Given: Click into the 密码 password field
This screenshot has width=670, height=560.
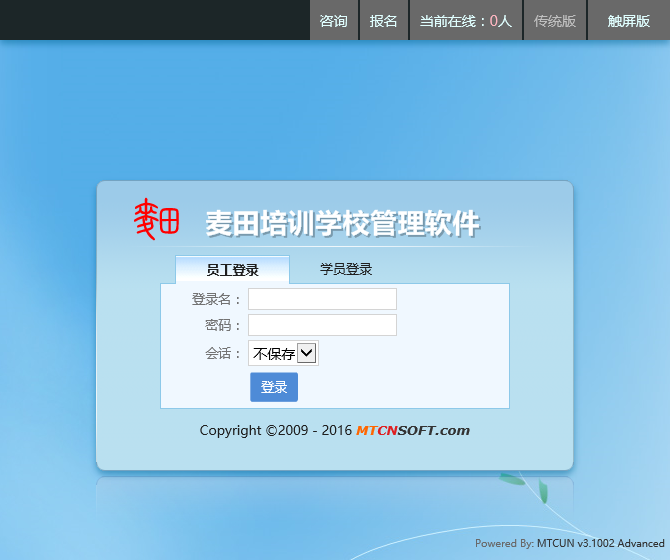Looking at the screenshot, I should [x=322, y=325].
